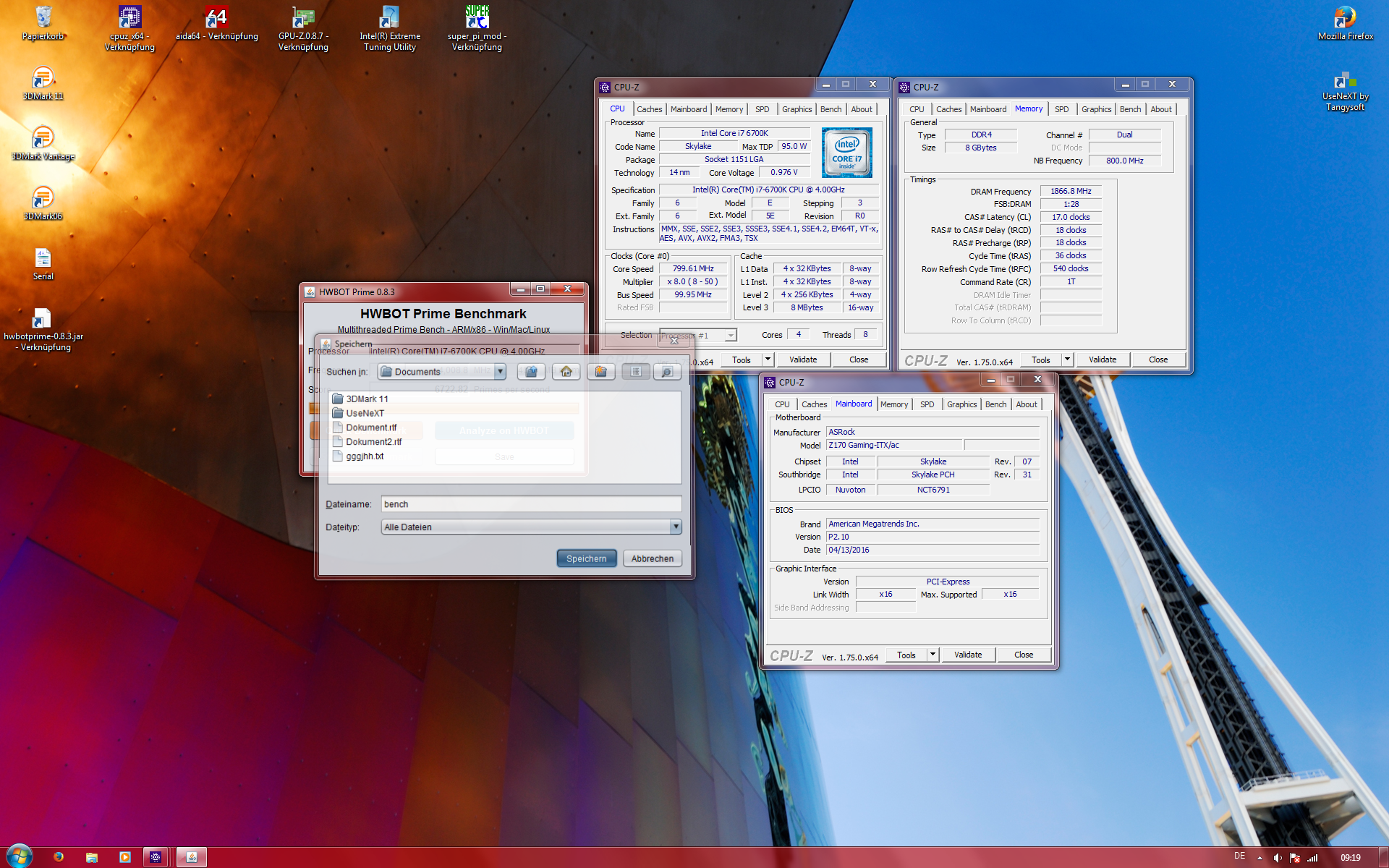Select the 3DMark Vantage desktop icon
1389x868 pixels.
pyautogui.click(x=43, y=143)
